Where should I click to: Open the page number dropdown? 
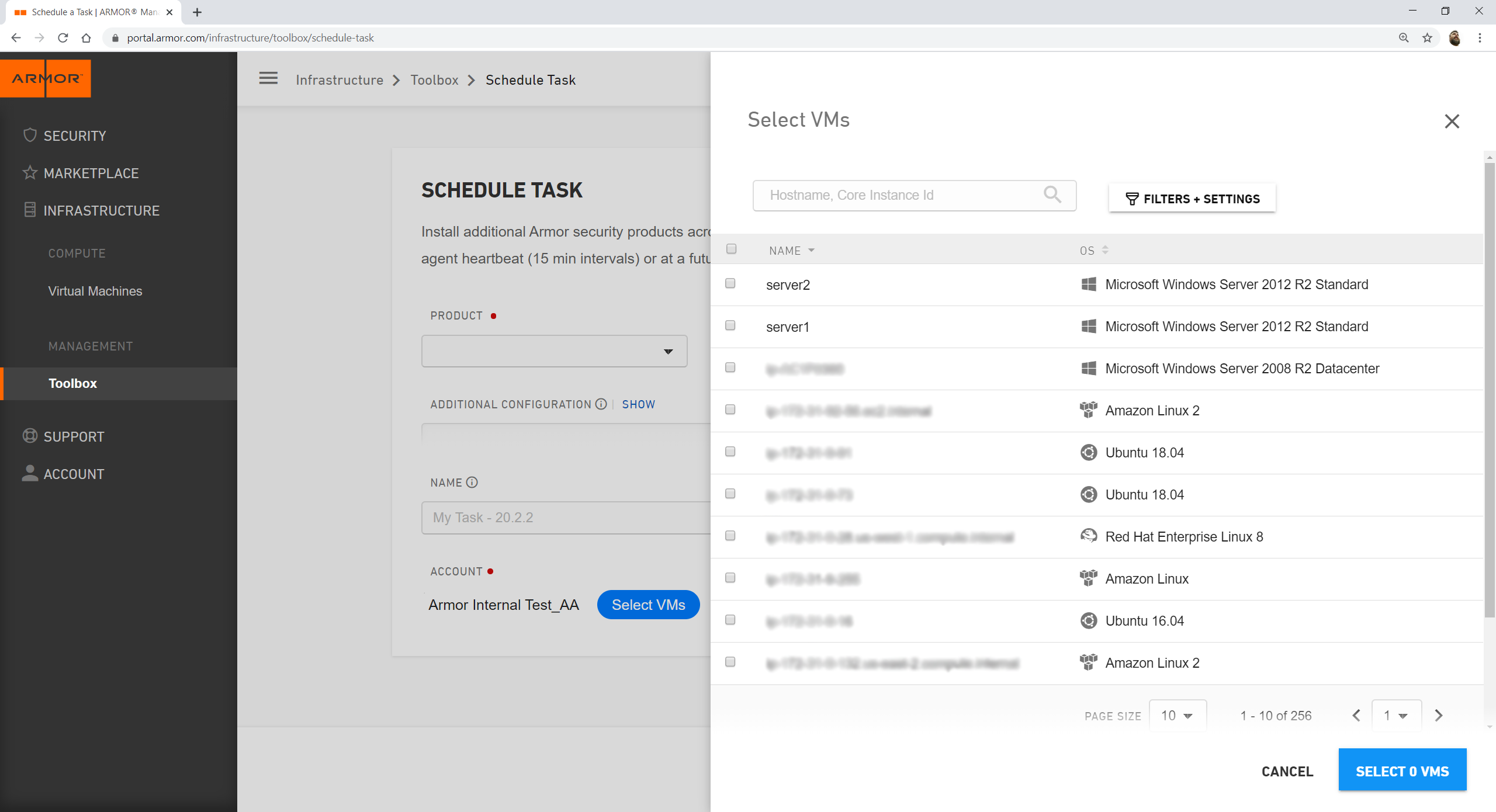click(1395, 715)
